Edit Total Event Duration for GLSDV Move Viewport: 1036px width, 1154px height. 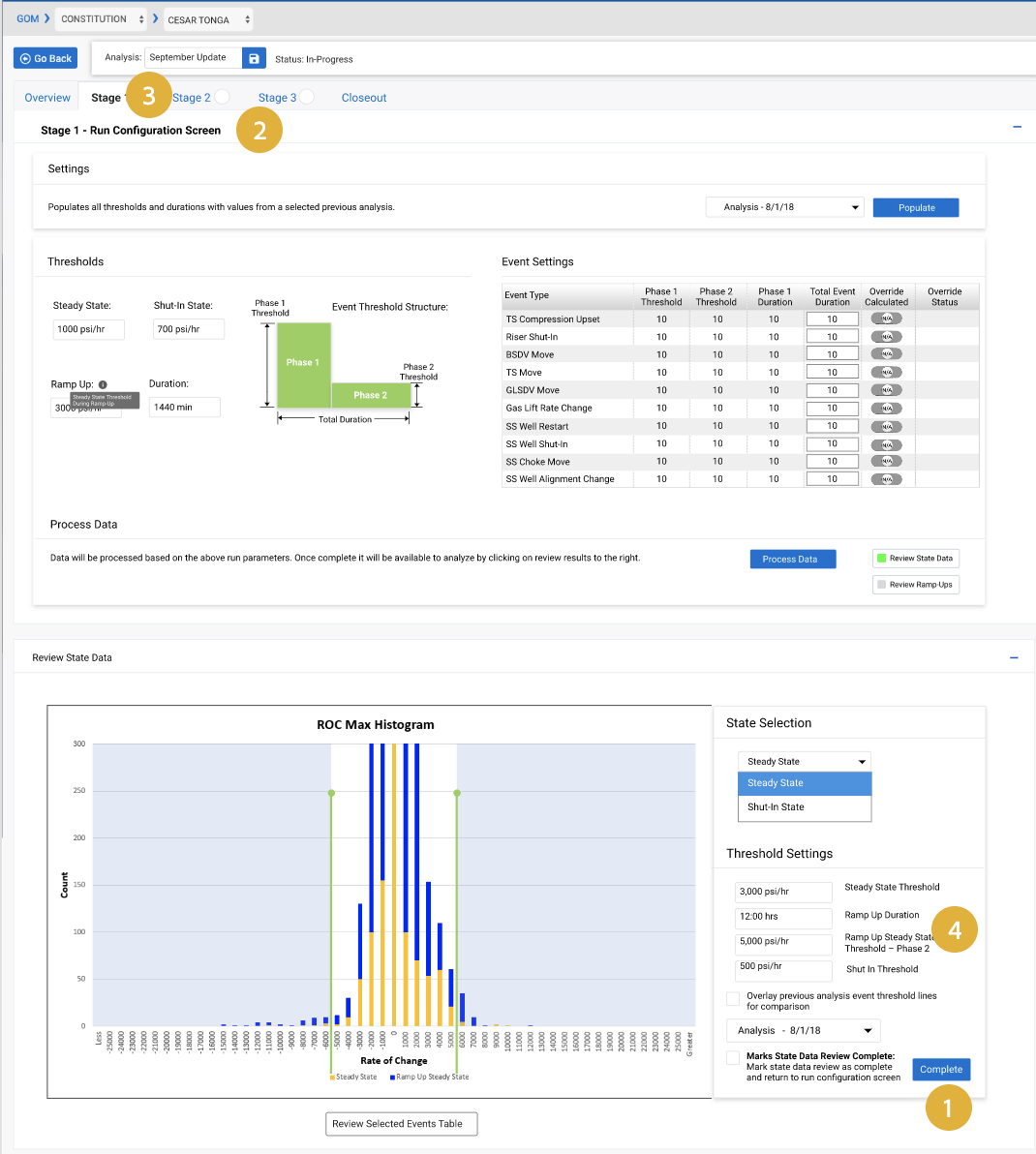(x=832, y=390)
